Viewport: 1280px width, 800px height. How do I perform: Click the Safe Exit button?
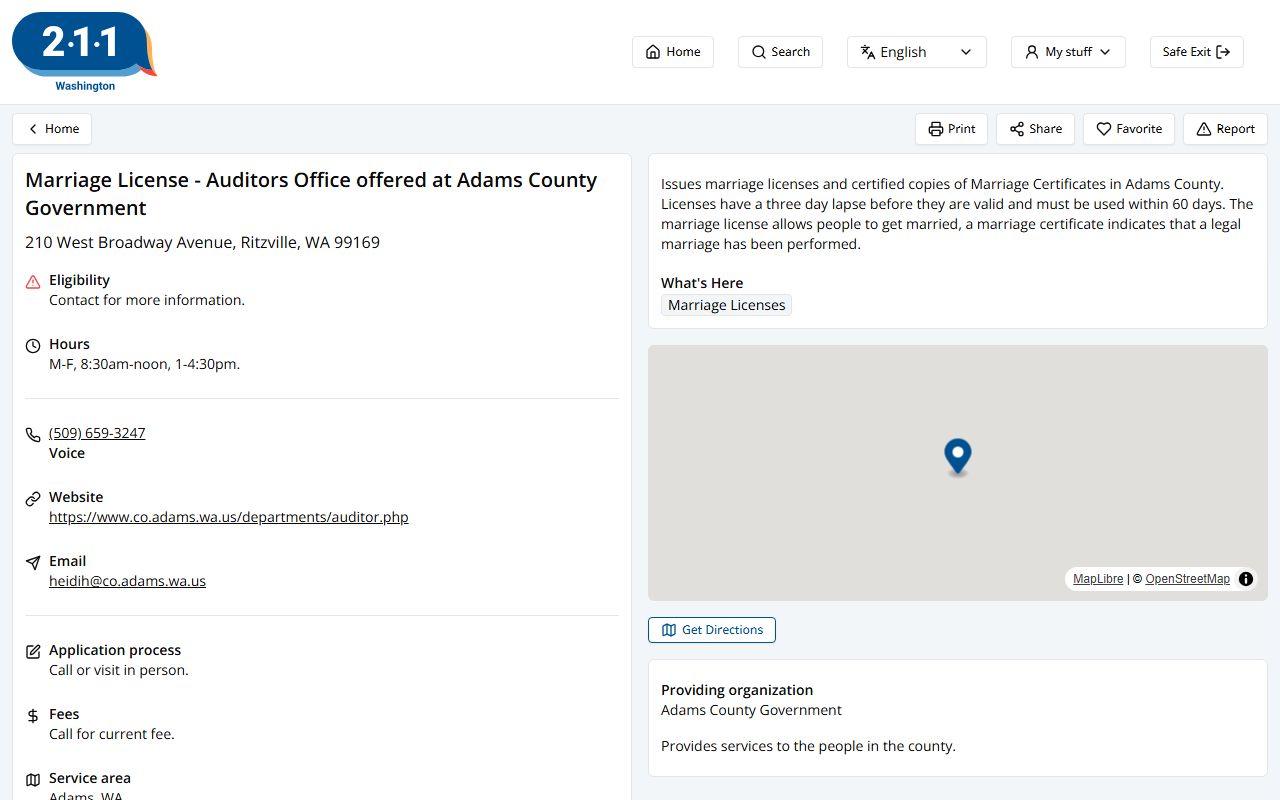[x=1197, y=52]
